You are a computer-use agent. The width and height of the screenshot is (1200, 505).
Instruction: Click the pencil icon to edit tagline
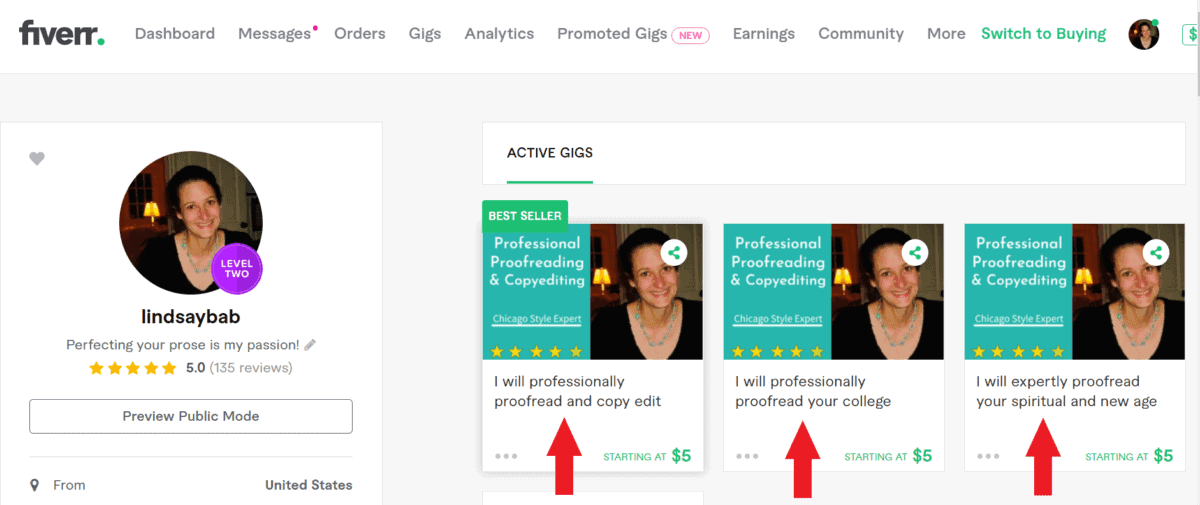(x=310, y=345)
